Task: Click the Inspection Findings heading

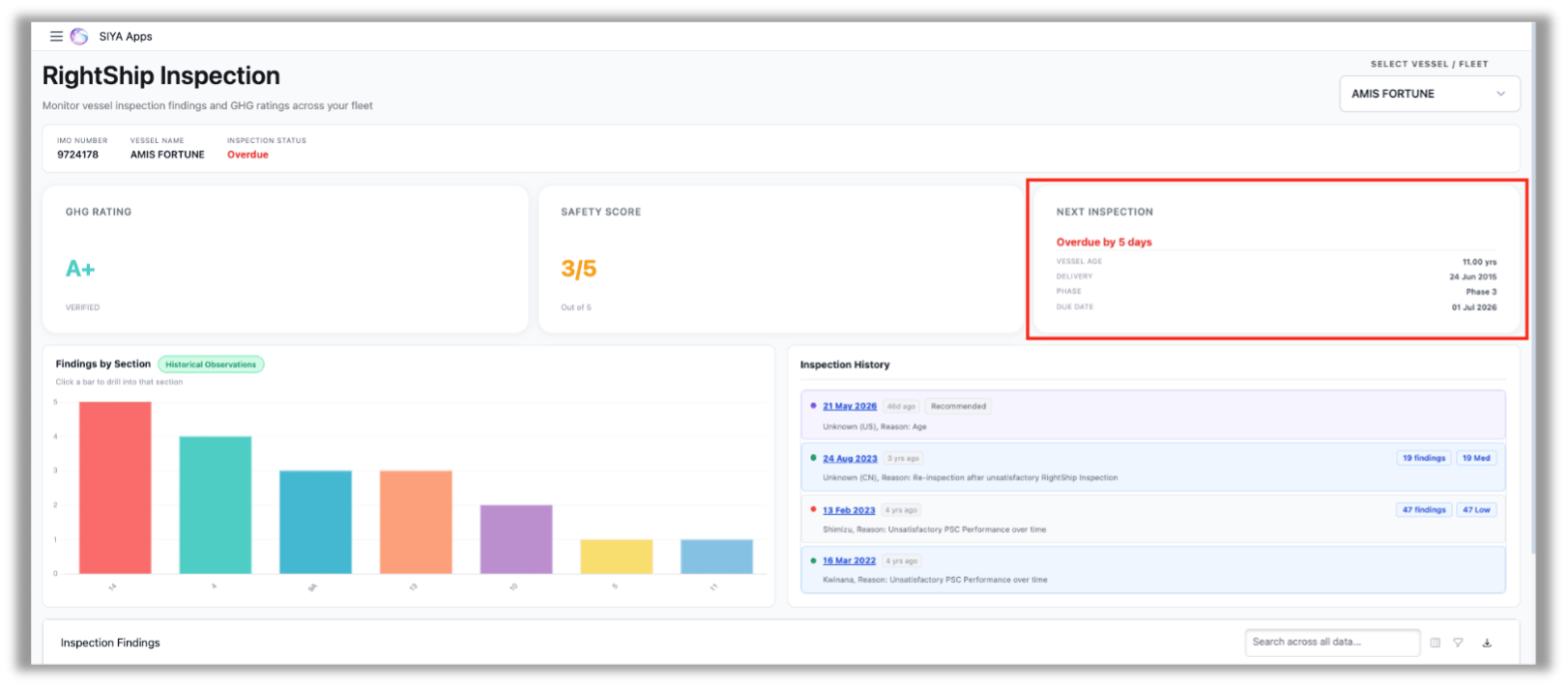Action: [110, 643]
